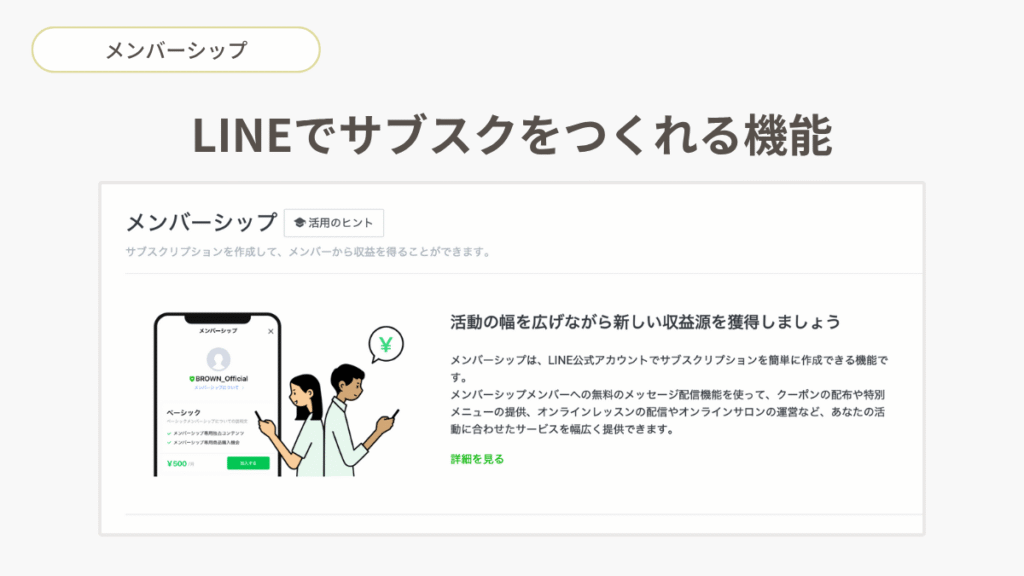Viewport: 1024px width, 576px height.
Task: Click the メンバーシップ page heading
Action: pos(201,223)
